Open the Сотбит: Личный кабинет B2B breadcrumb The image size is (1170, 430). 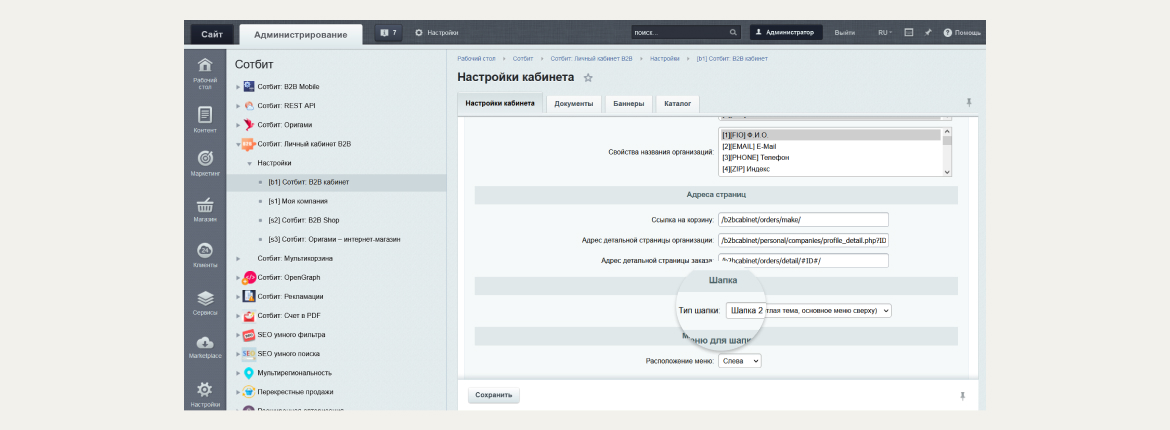[x=592, y=58]
